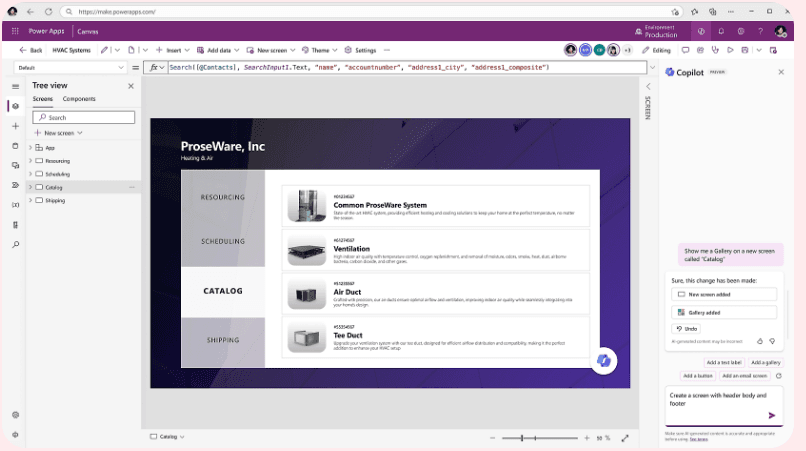Click the floating Copilot icon on canvas
This screenshot has height=451, width=806.
603,361
